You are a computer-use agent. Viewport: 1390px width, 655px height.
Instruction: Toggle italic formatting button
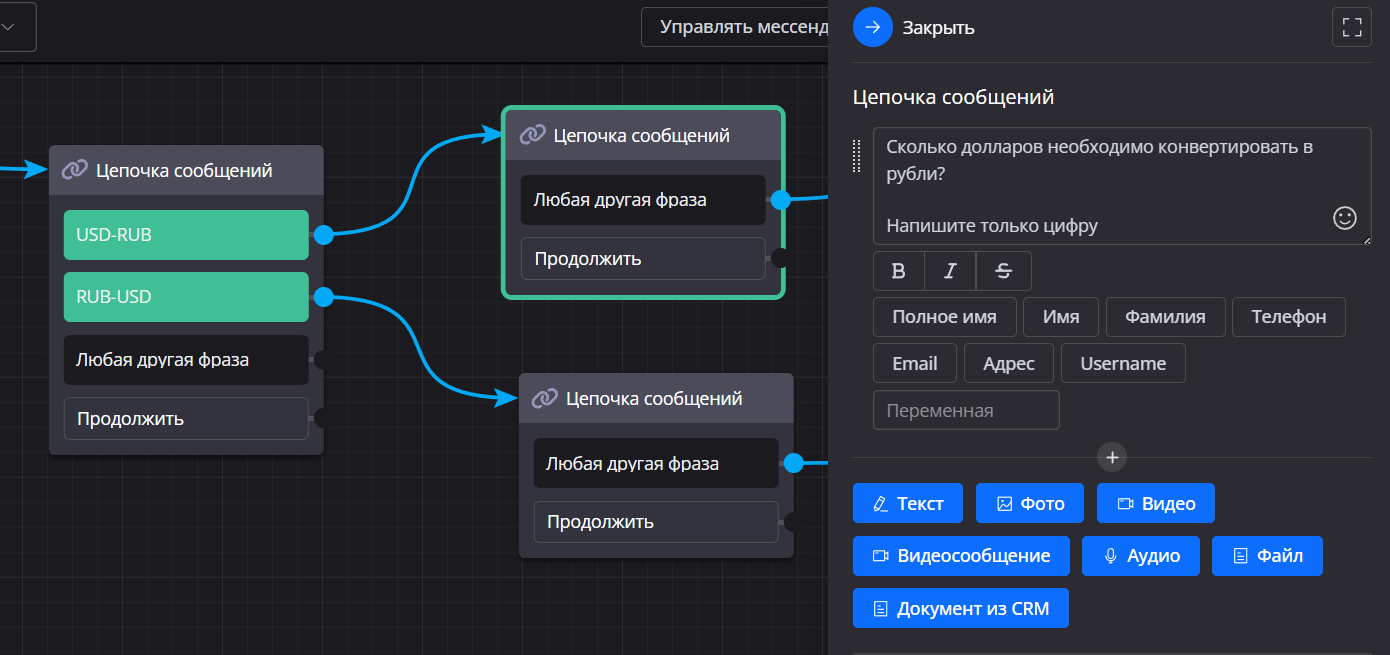[x=951, y=271]
